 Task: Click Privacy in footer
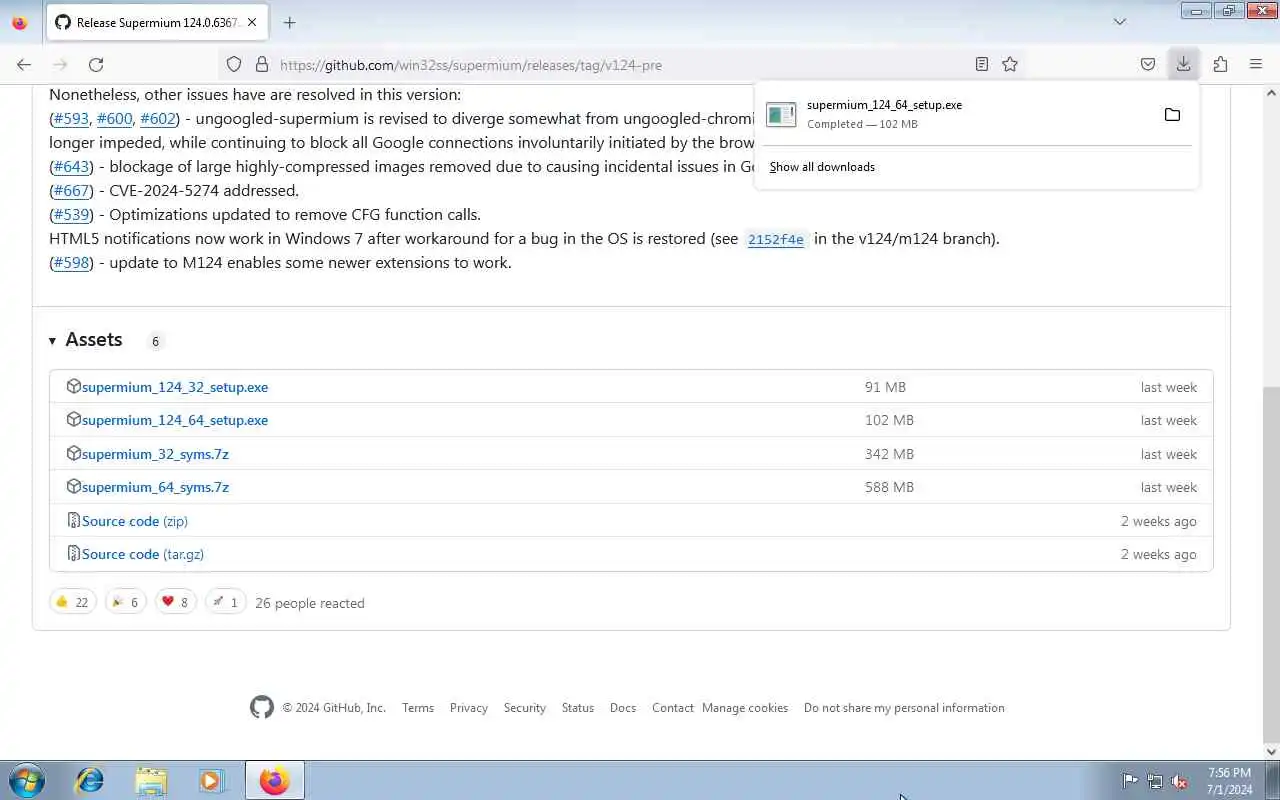(469, 707)
